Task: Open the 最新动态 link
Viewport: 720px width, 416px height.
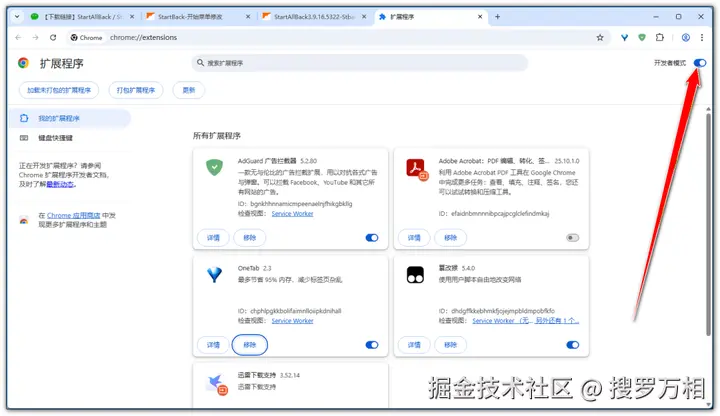Action: [x=60, y=185]
